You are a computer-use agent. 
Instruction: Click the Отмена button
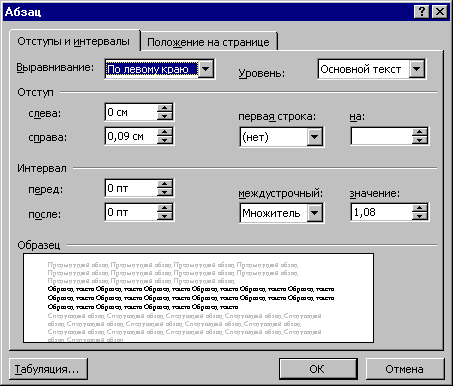pyautogui.click(x=405, y=369)
